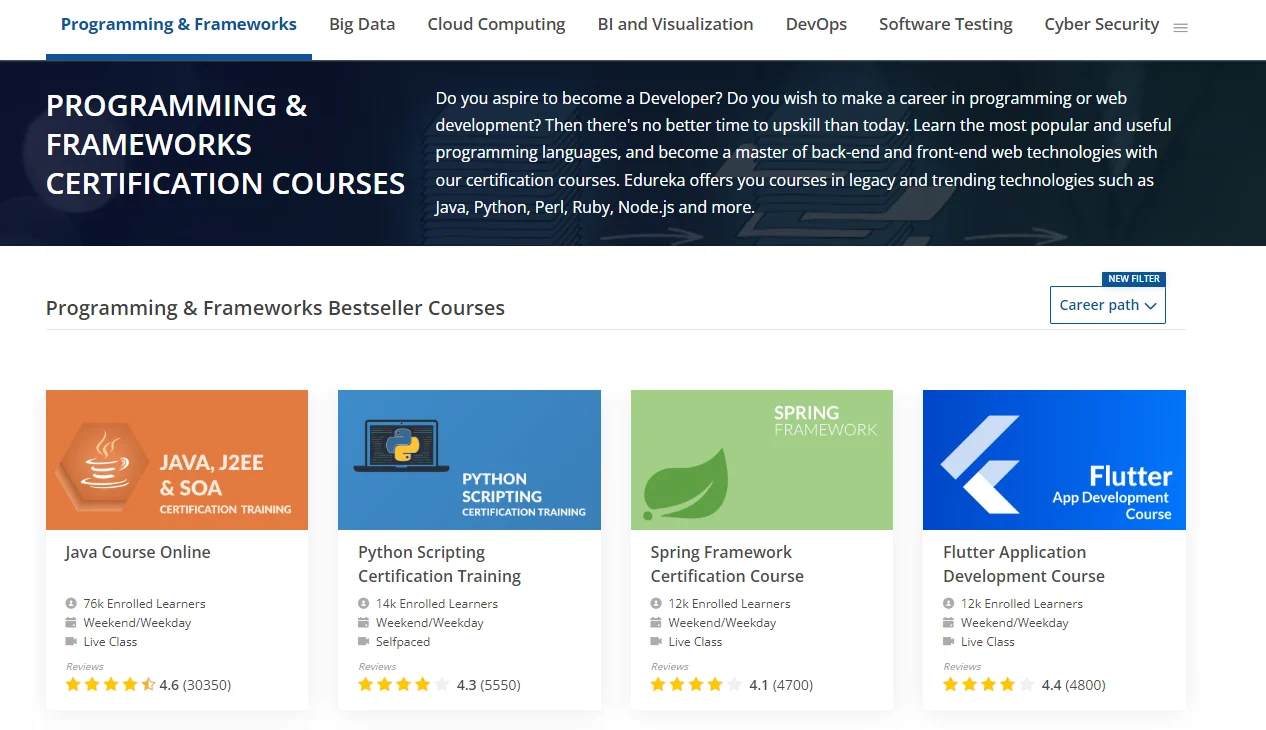Click the Python Scripting course thumbnail
Viewport: 1266px width, 730px height.
(469, 460)
